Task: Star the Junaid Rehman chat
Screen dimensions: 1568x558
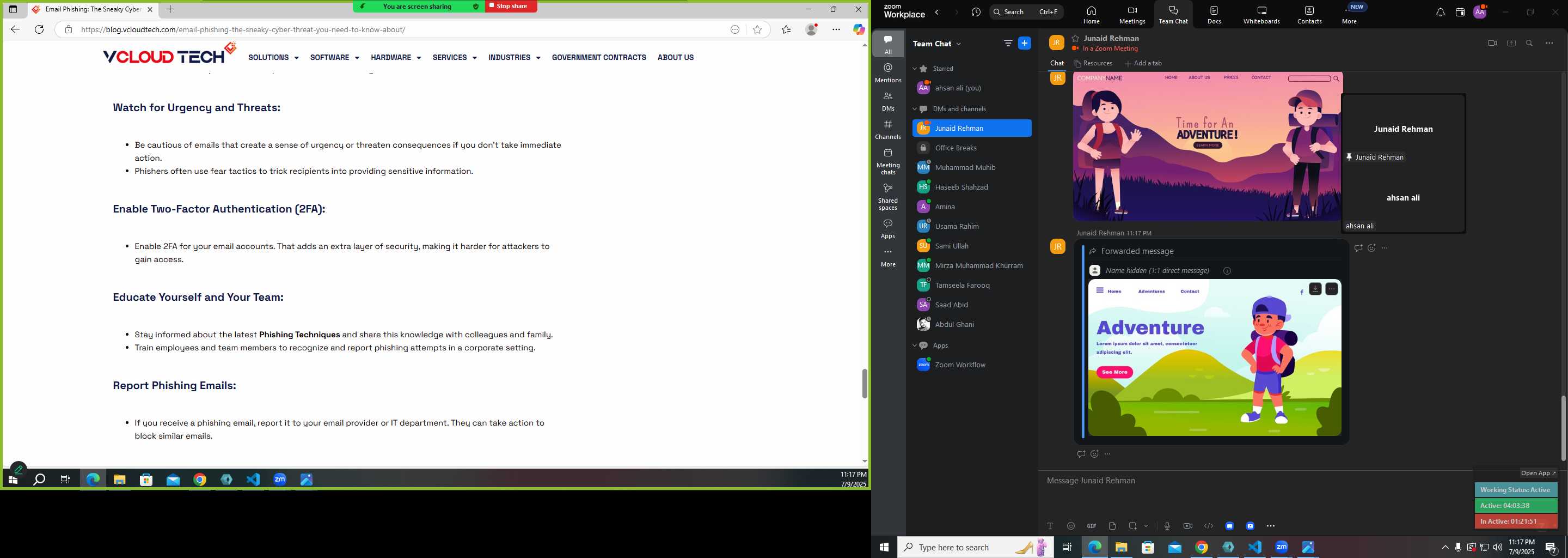Action: point(1076,38)
